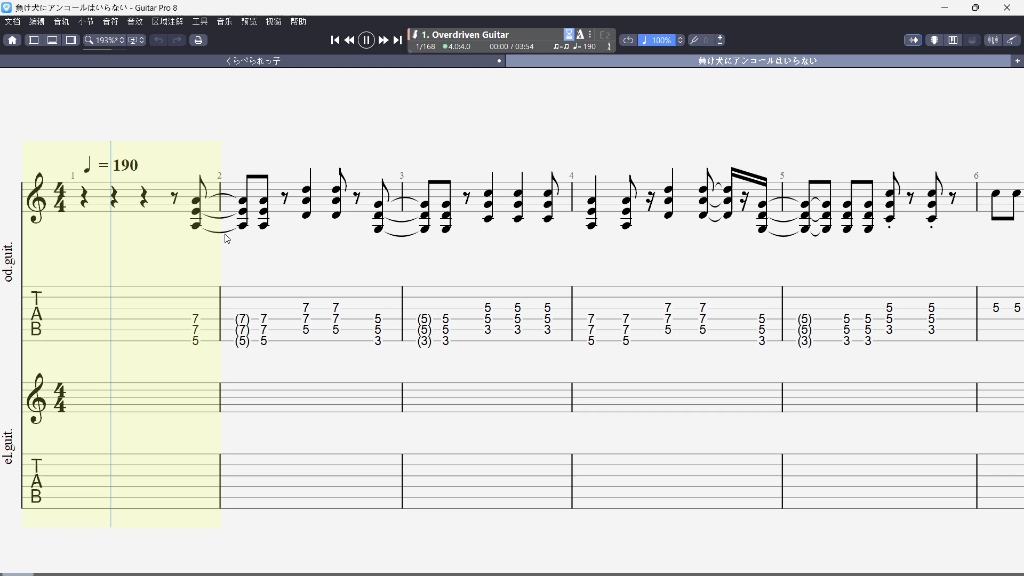Open the File (文件) menu
The width and height of the screenshot is (1024, 576).
[x=12, y=22]
